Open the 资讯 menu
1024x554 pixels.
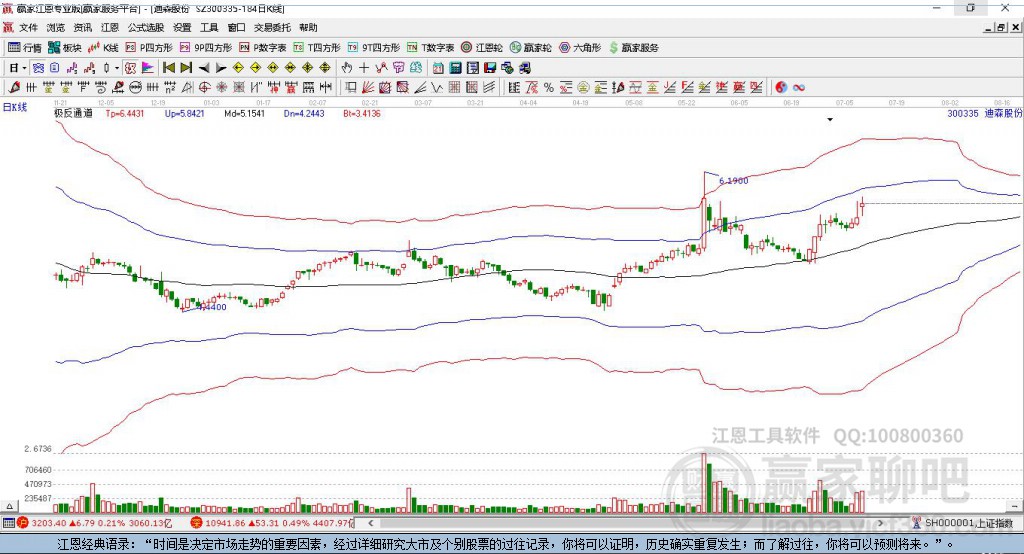82,27
